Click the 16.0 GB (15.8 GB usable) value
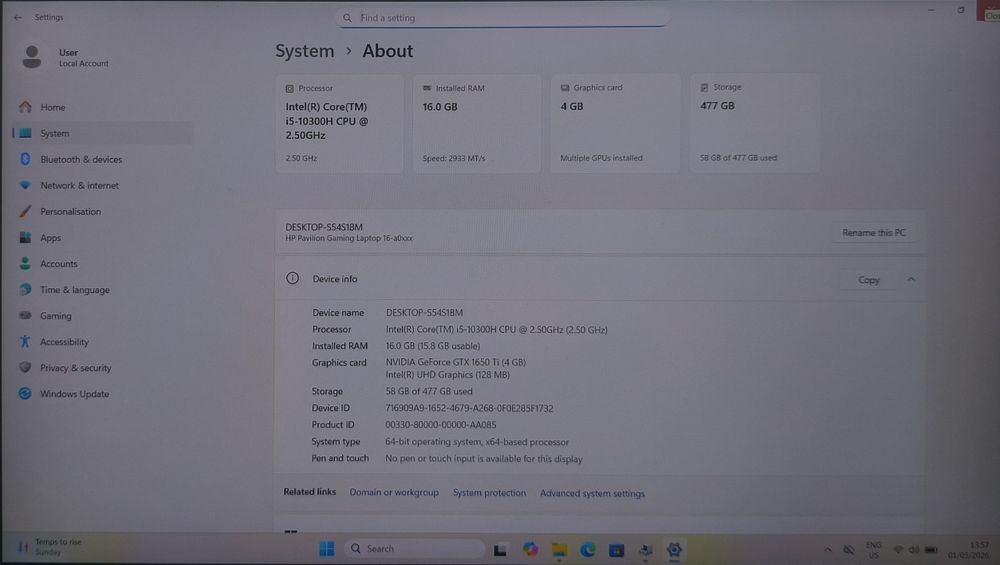Screen dimensions: 1000x565 pyautogui.click(x=432, y=346)
